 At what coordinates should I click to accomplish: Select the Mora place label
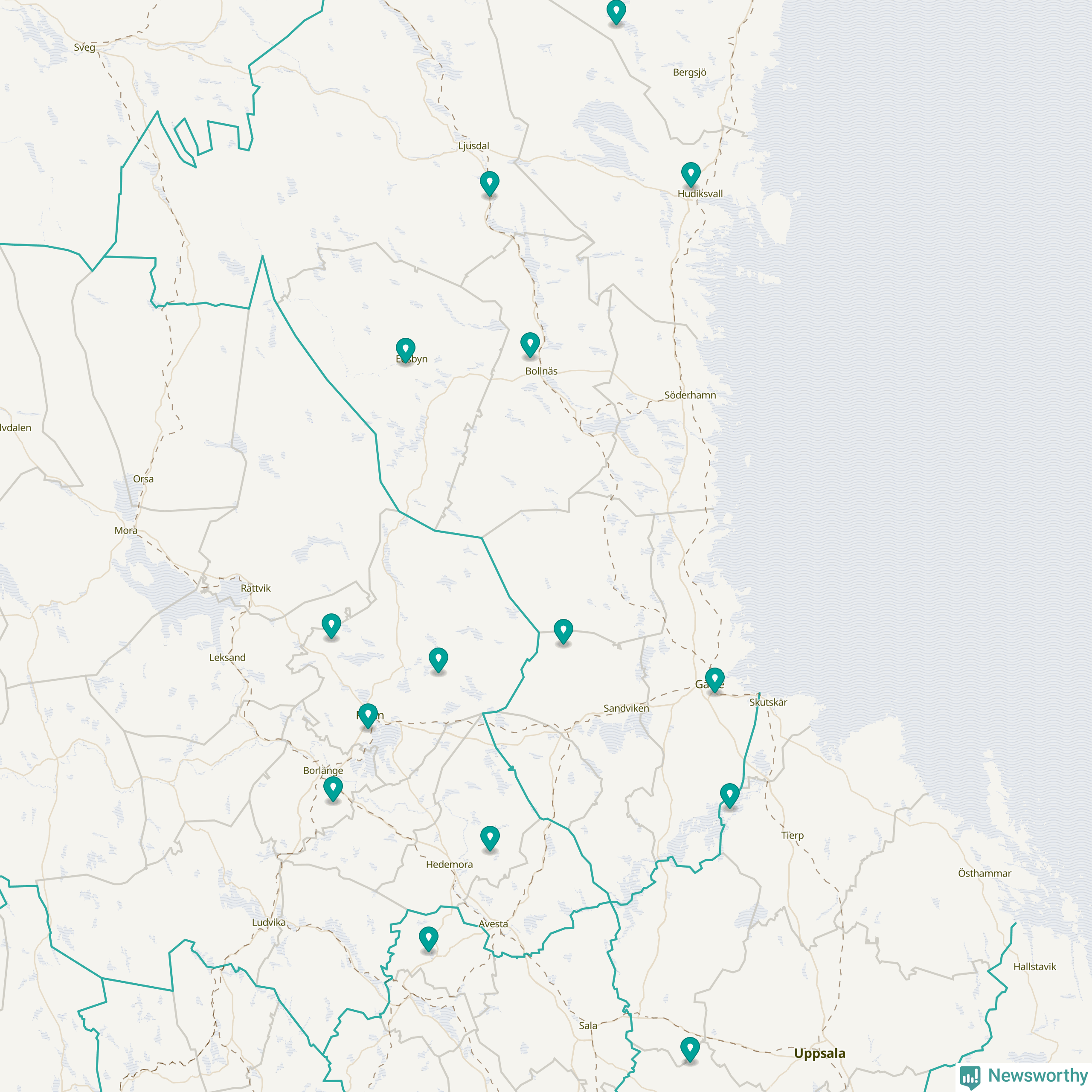point(125,530)
